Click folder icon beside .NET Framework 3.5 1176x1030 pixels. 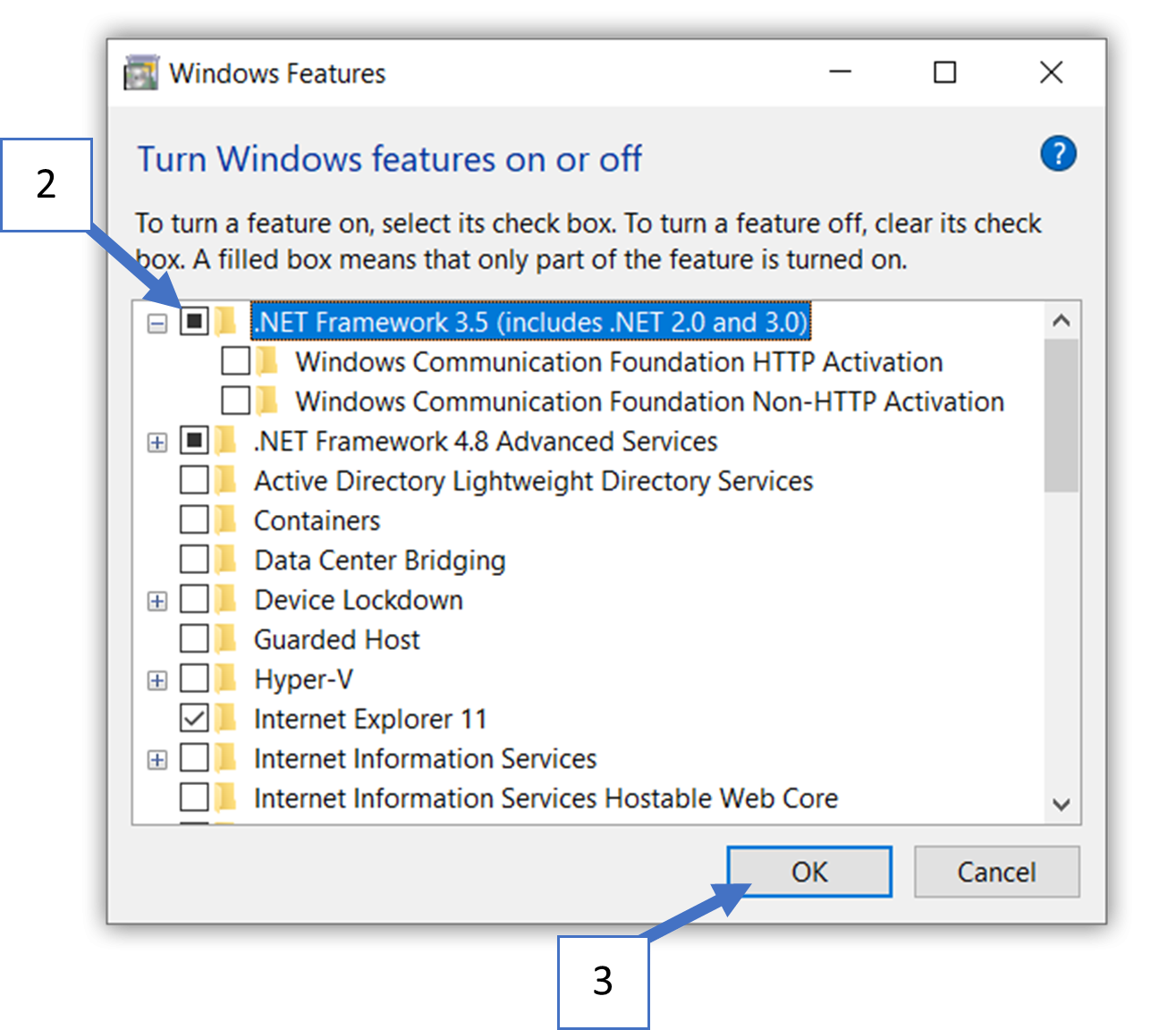pos(226,321)
